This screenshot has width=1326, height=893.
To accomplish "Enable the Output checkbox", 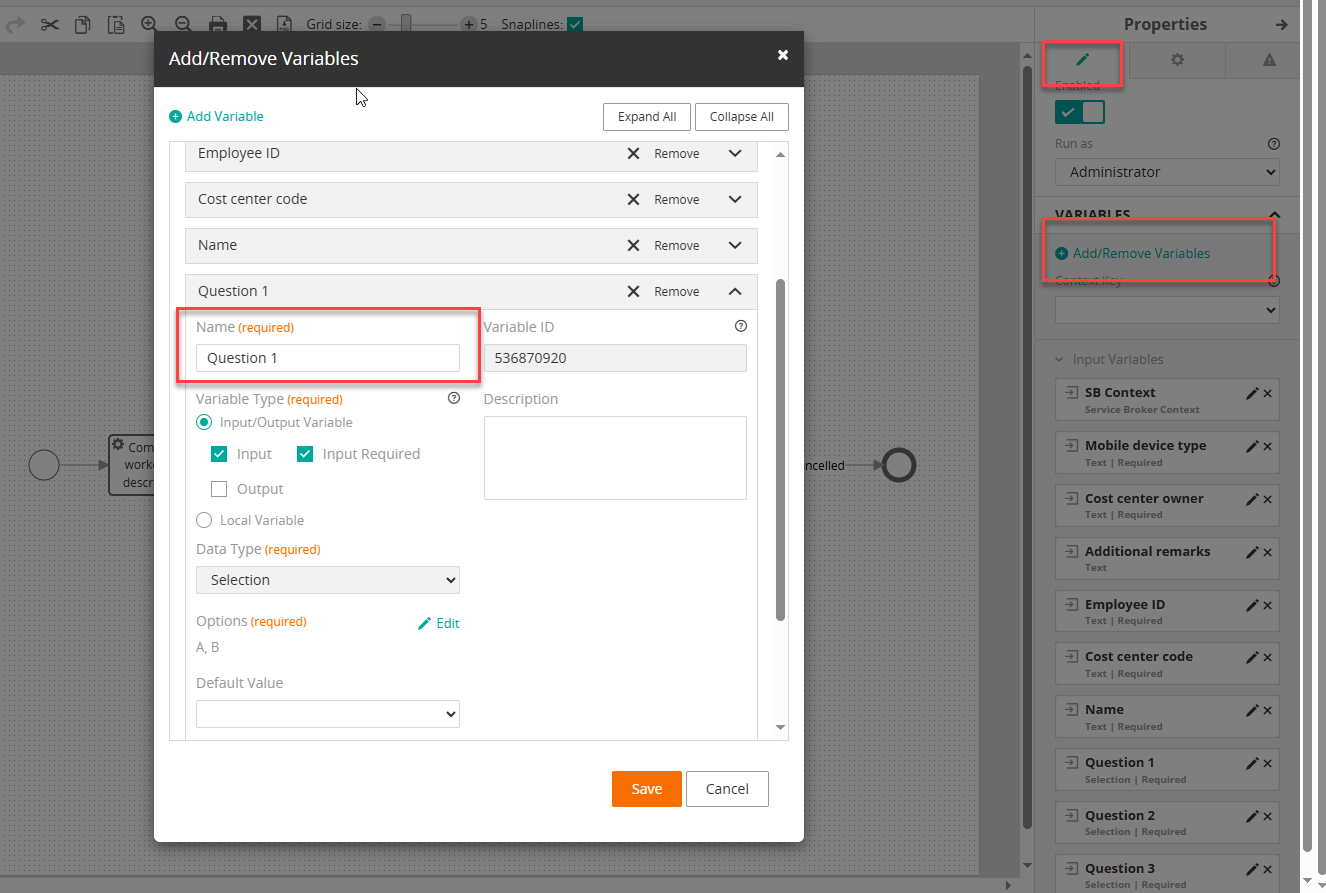I will tap(220, 489).
